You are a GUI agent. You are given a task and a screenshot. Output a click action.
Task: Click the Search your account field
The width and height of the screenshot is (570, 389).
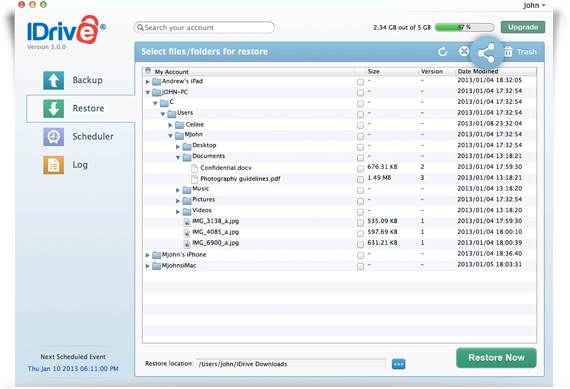coord(204,28)
